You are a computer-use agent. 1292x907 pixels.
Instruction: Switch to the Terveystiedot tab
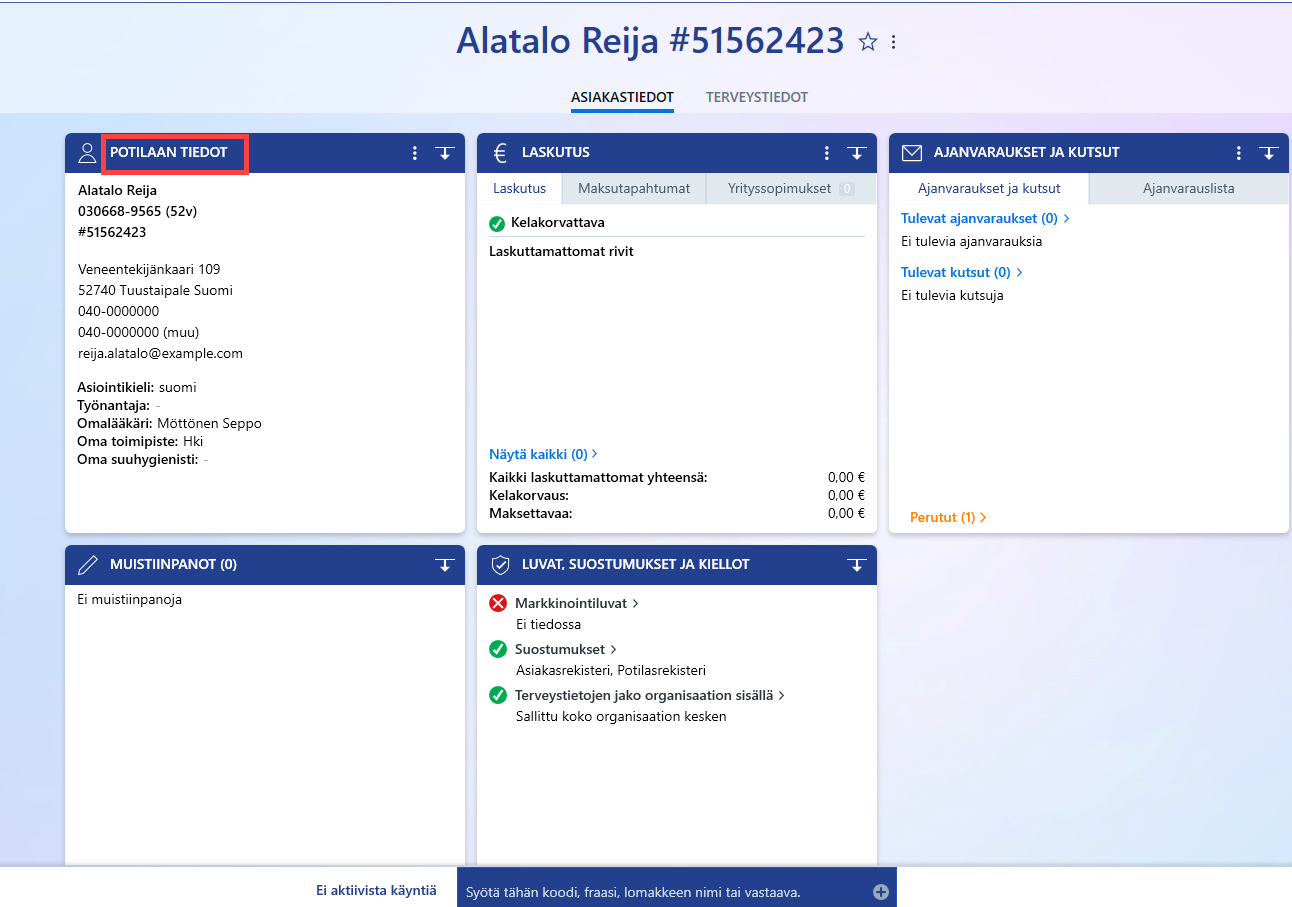pos(757,97)
